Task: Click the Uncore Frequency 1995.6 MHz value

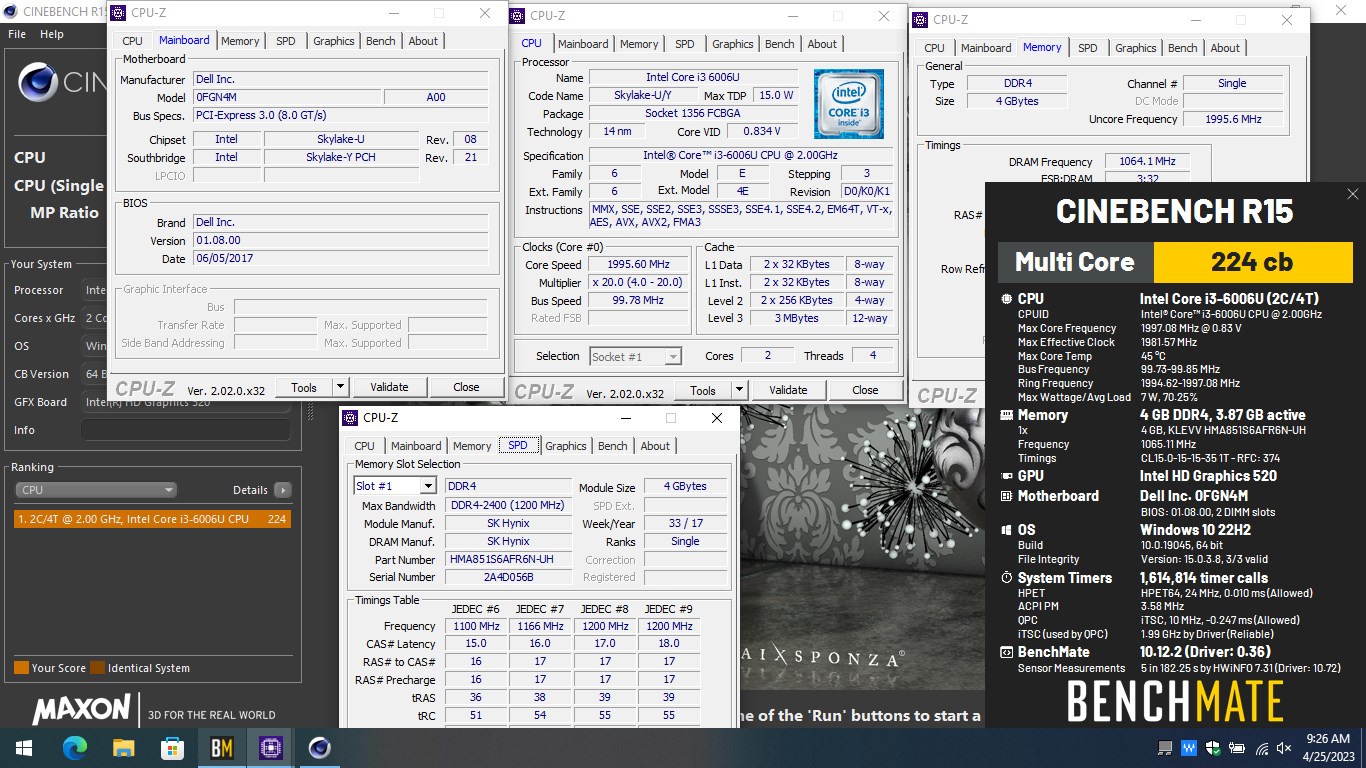Action: [x=1232, y=119]
